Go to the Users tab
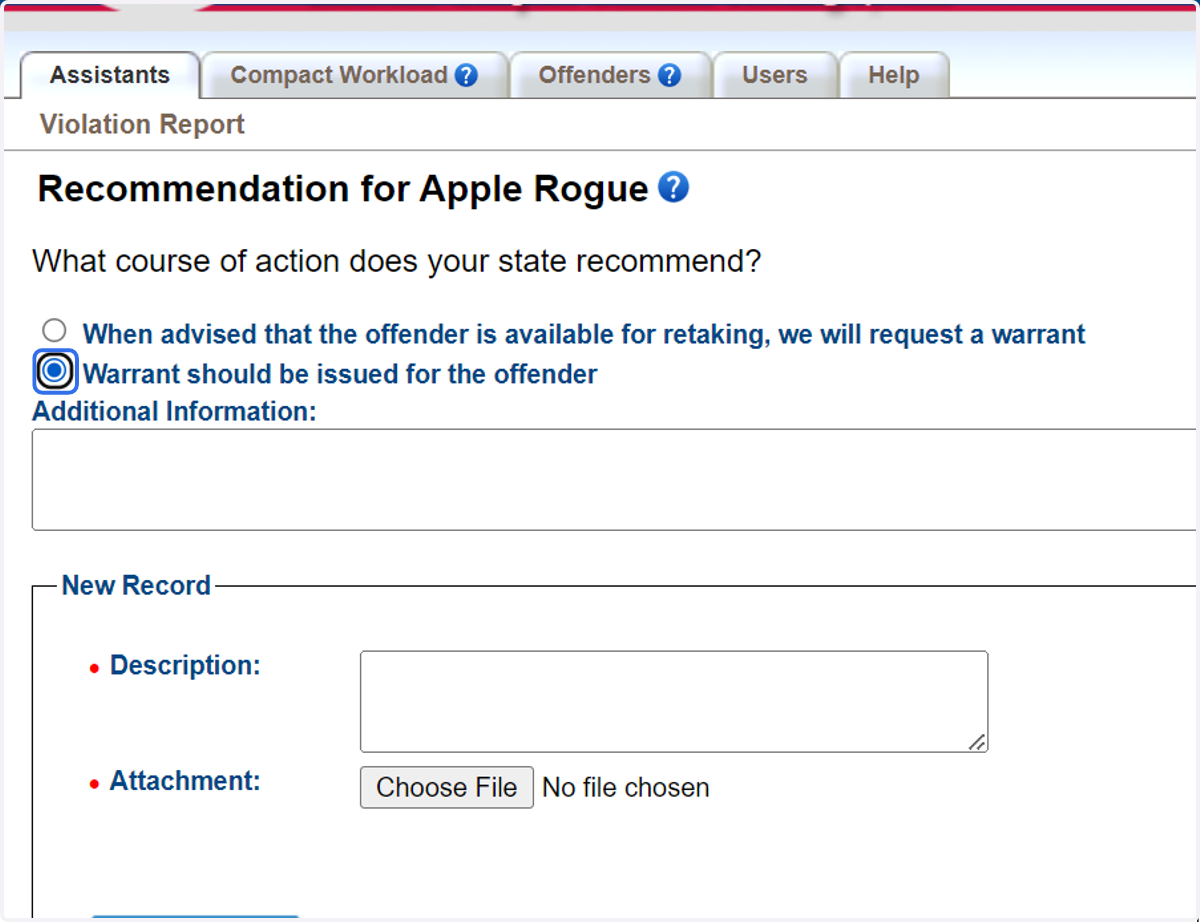Screen dimensions: 1200x922 (x=775, y=75)
